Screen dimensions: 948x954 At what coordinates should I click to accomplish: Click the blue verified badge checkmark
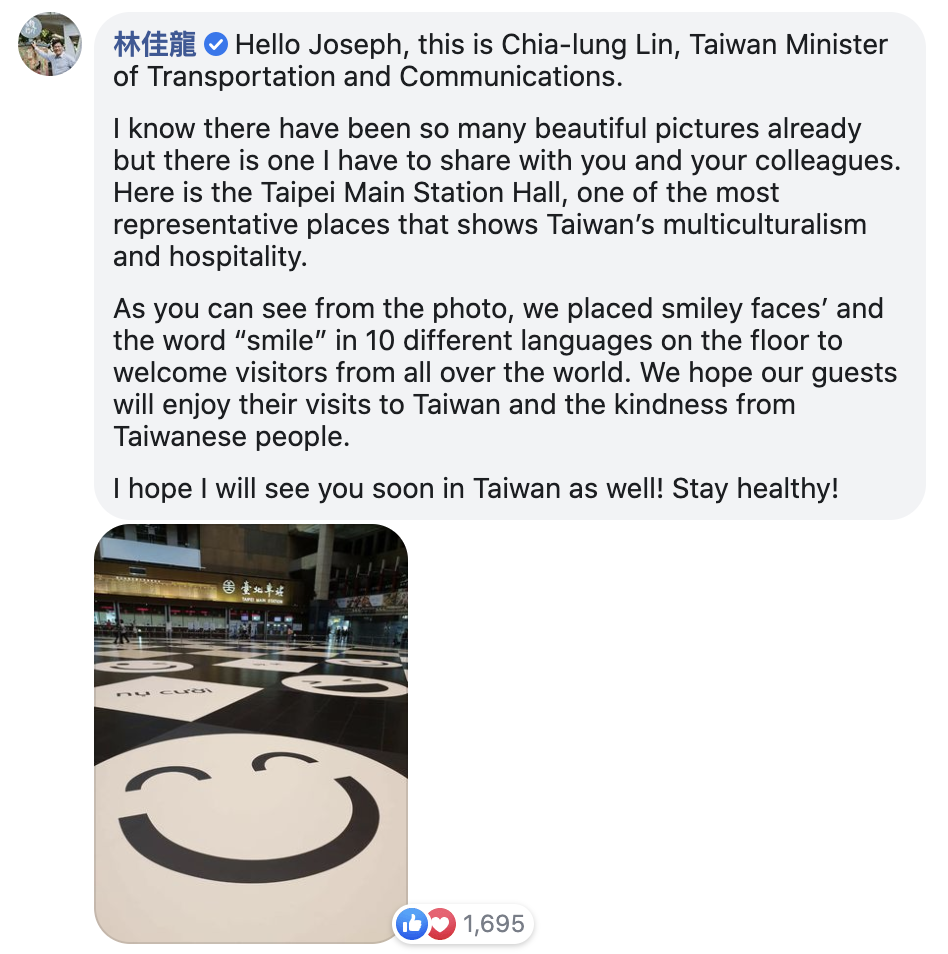tap(215, 45)
